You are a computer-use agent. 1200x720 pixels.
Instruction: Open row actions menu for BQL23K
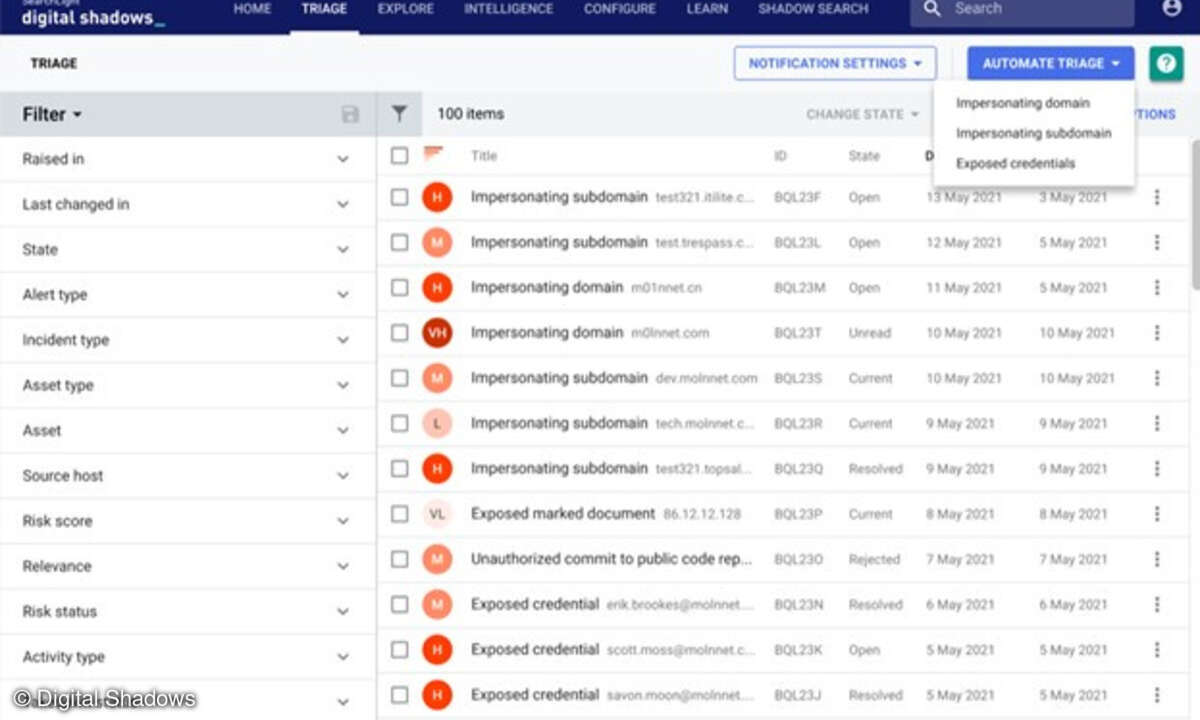tap(1157, 649)
